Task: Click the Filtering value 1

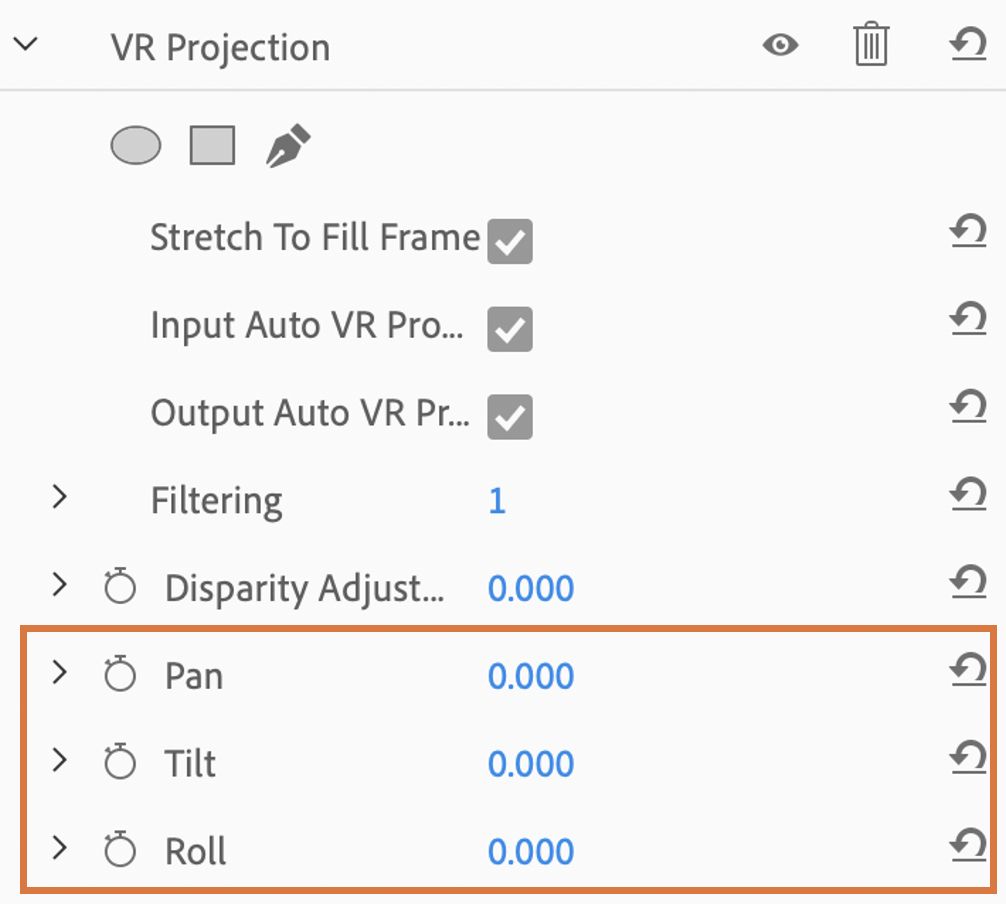Action: (497, 501)
